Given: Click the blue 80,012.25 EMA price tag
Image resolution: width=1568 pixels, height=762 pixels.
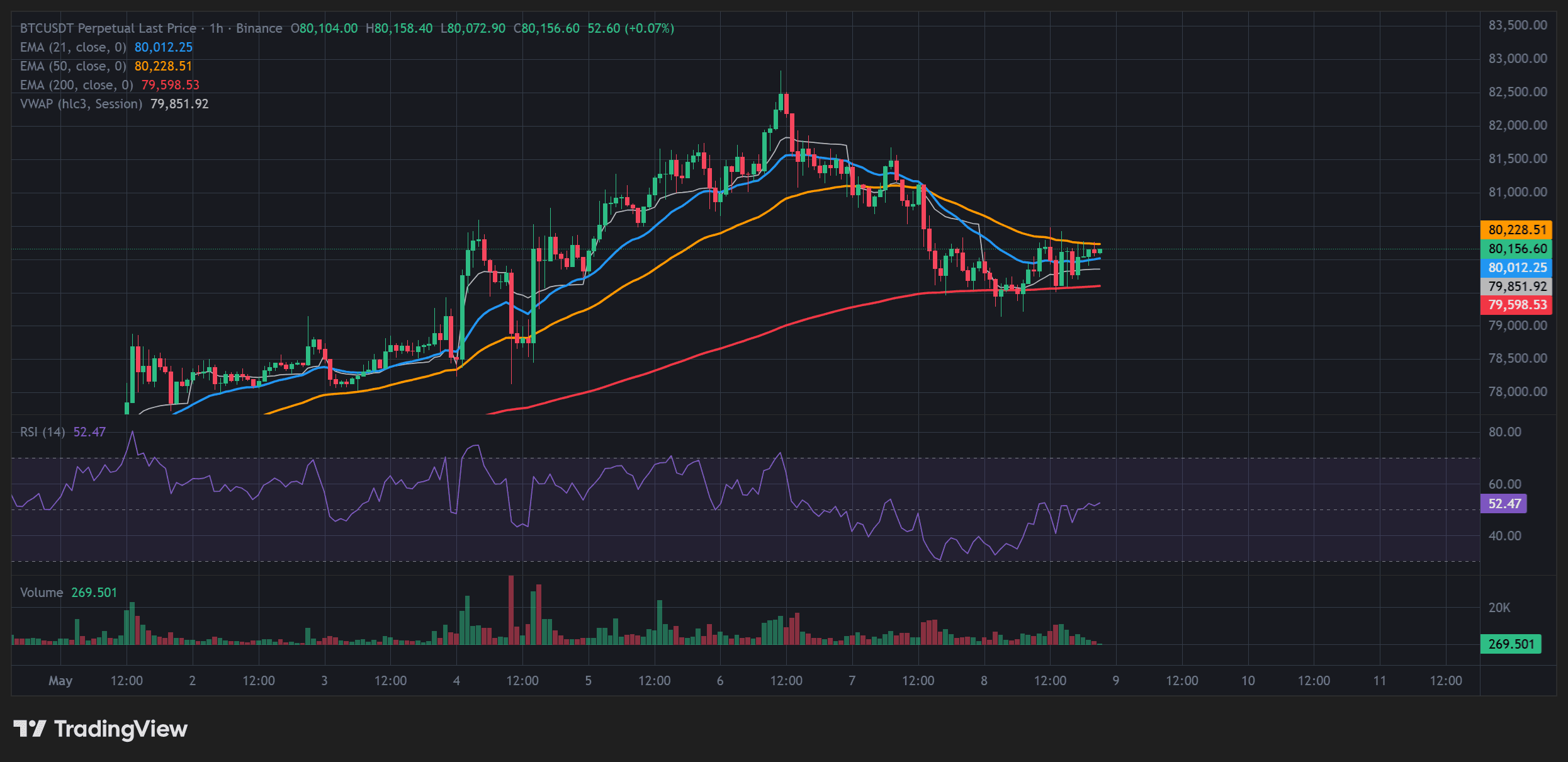Looking at the screenshot, I should pos(1517,268).
